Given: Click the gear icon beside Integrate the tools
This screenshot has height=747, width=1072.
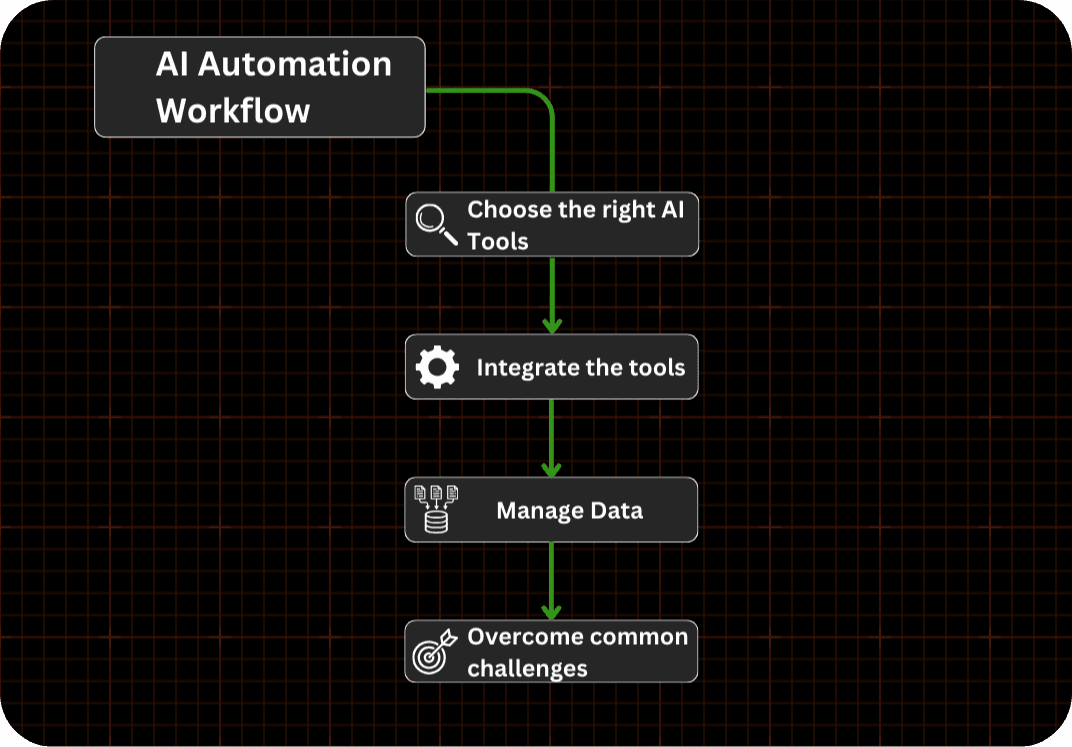Looking at the screenshot, I should coord(437,367).
